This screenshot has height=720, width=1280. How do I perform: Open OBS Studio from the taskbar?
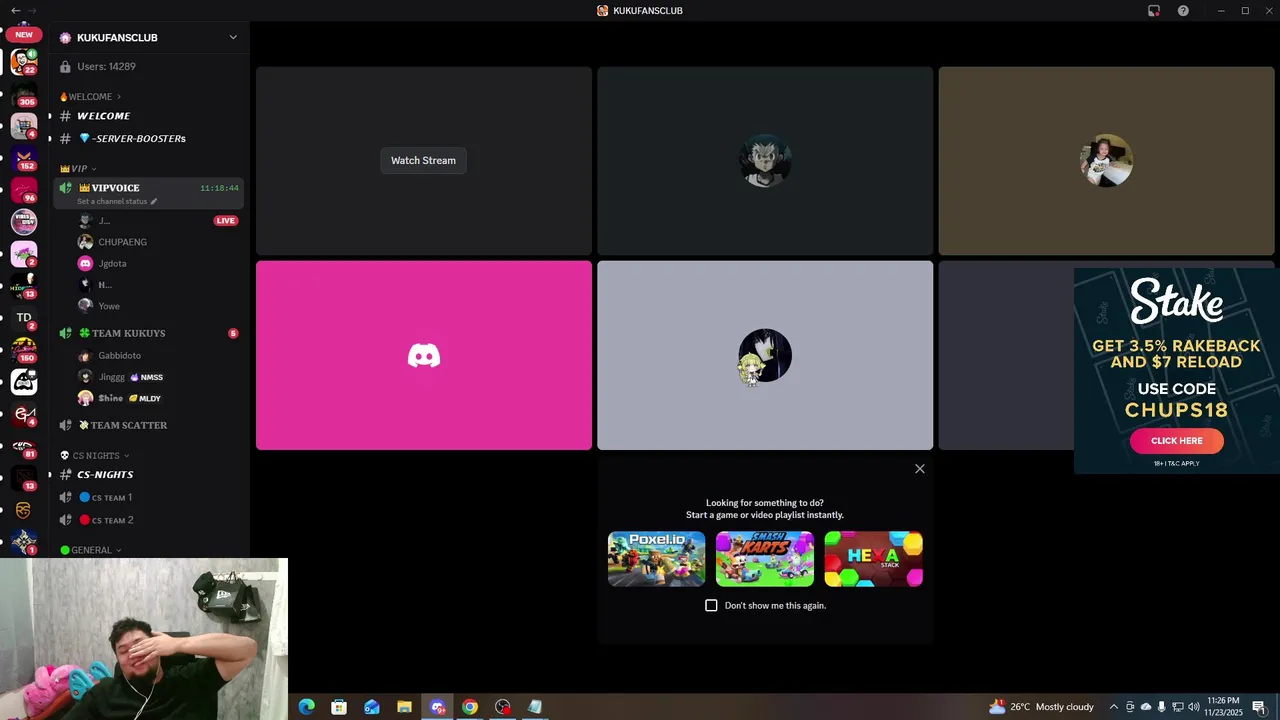(503, 707)
